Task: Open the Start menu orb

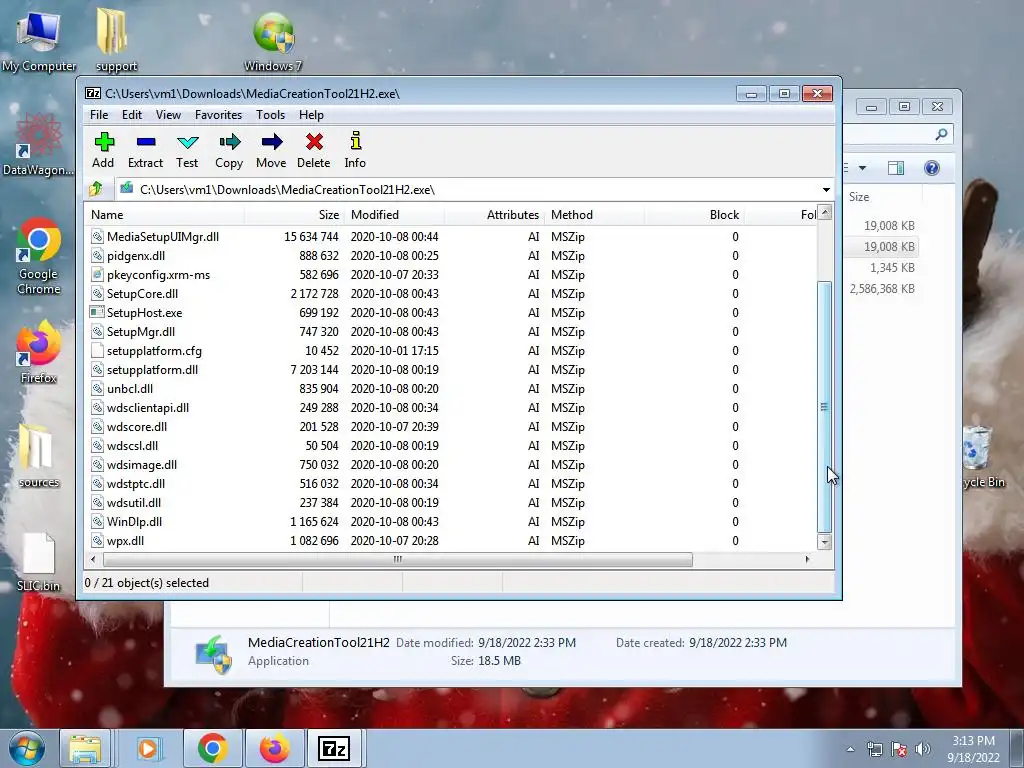Action: tap(26, 748)
